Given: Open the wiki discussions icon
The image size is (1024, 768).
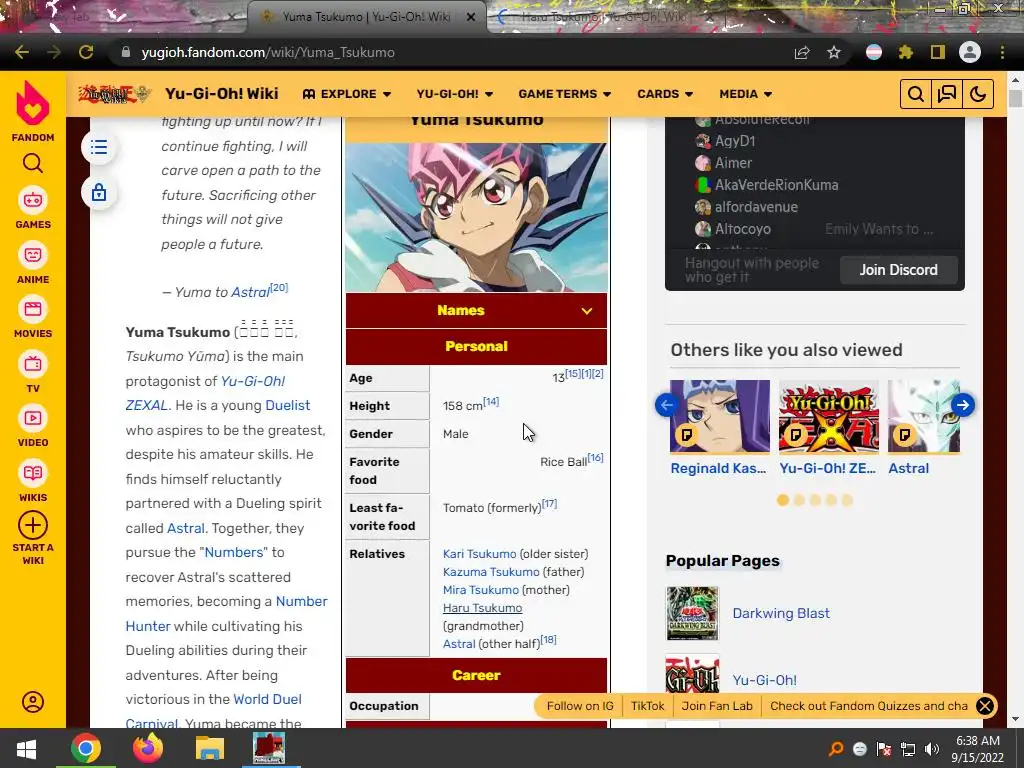Looking at the screenshot, I should pyautogui.click(x=947, y=94).
